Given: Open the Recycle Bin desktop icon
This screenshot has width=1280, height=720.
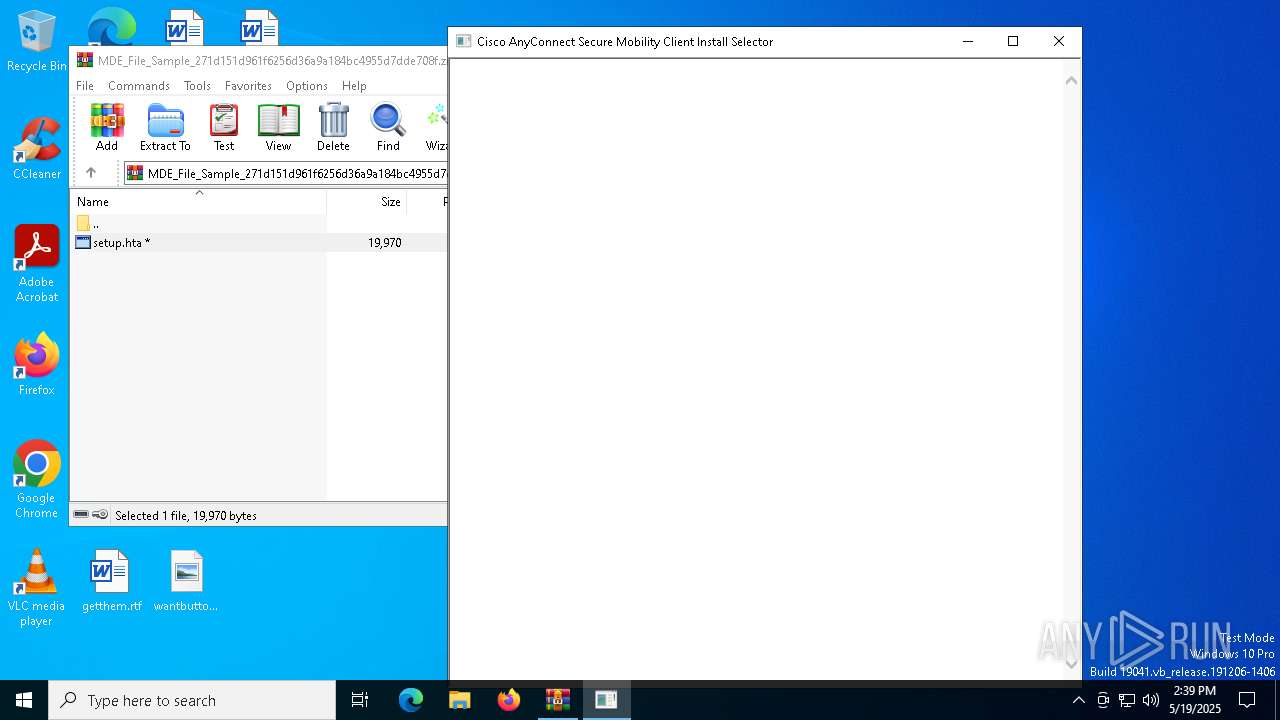Looking at the screenshot, I should (37, 41).
